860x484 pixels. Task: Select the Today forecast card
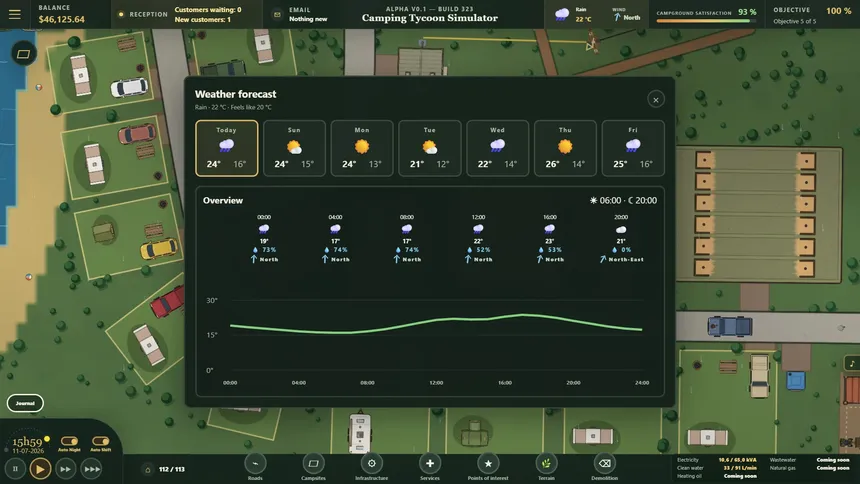[x=227, y=148]
